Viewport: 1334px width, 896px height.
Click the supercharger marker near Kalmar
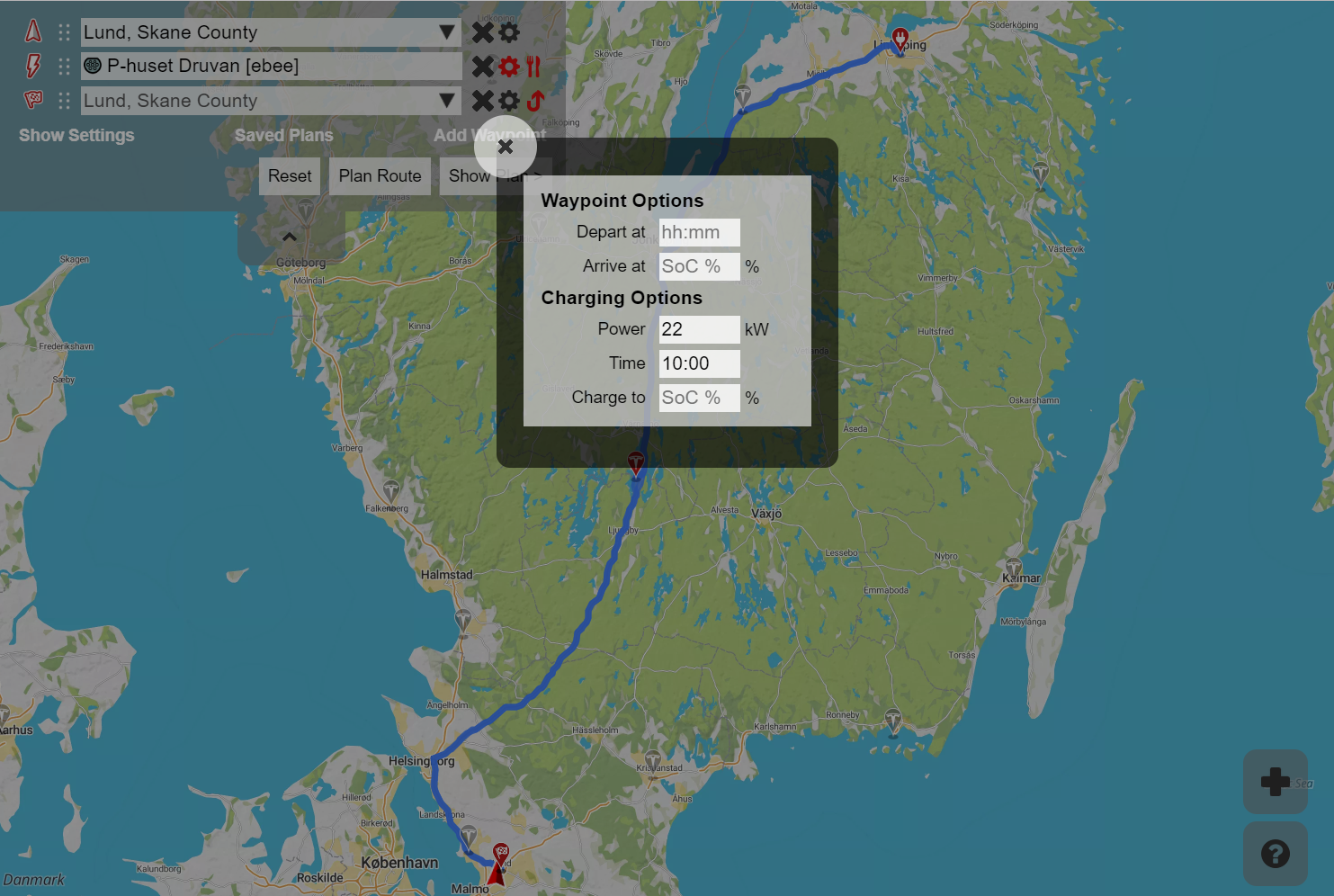coord(1014,569)
